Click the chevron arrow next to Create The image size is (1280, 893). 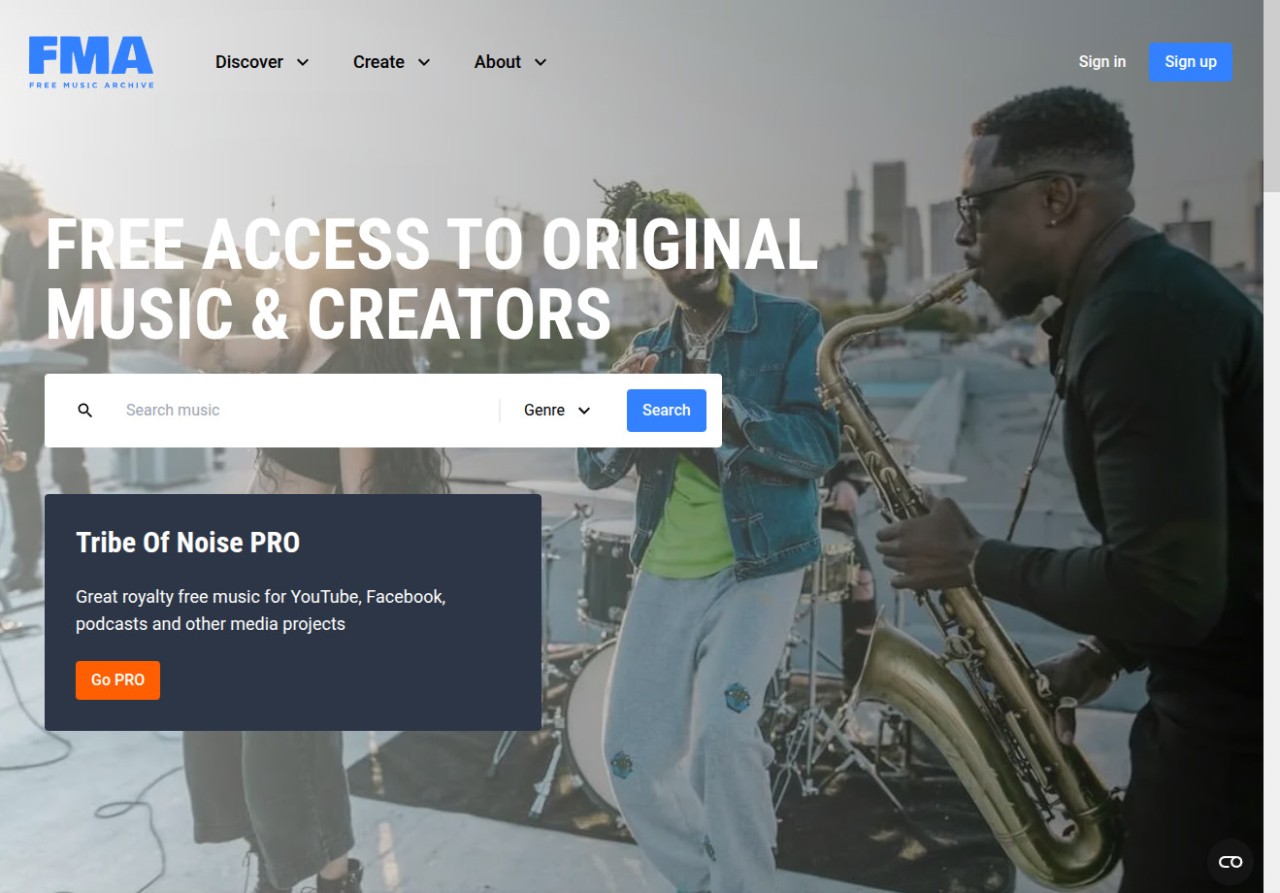[x=424, y=62]
